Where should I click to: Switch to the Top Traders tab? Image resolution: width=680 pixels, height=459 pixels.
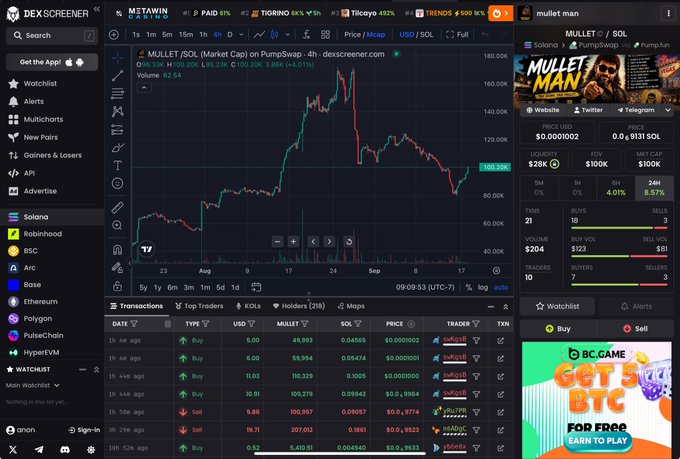coord(199,306)
